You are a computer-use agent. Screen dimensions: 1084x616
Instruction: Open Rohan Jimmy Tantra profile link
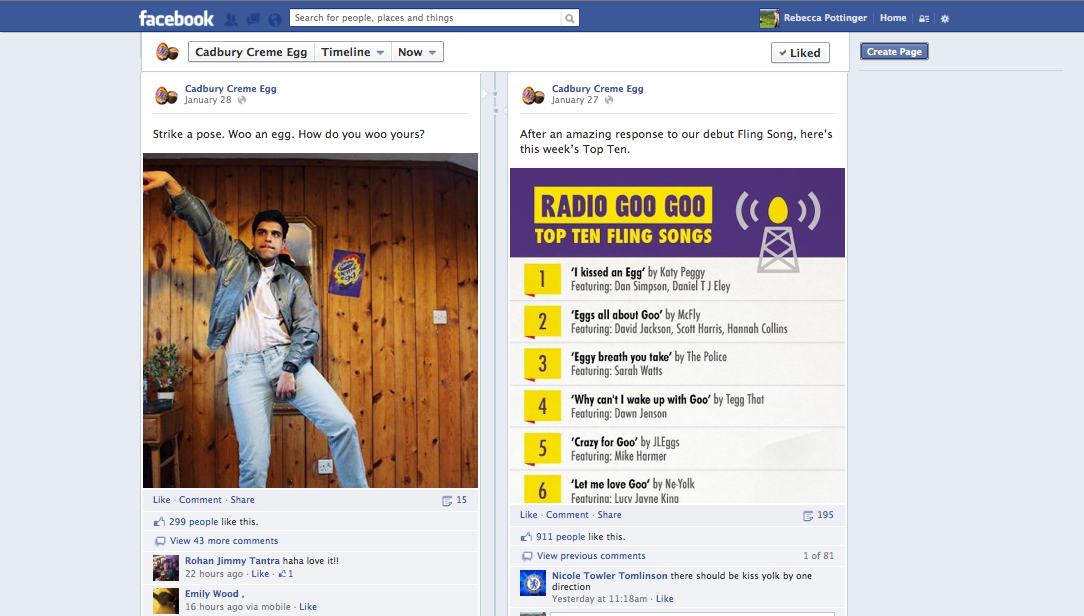pos(232,561)
